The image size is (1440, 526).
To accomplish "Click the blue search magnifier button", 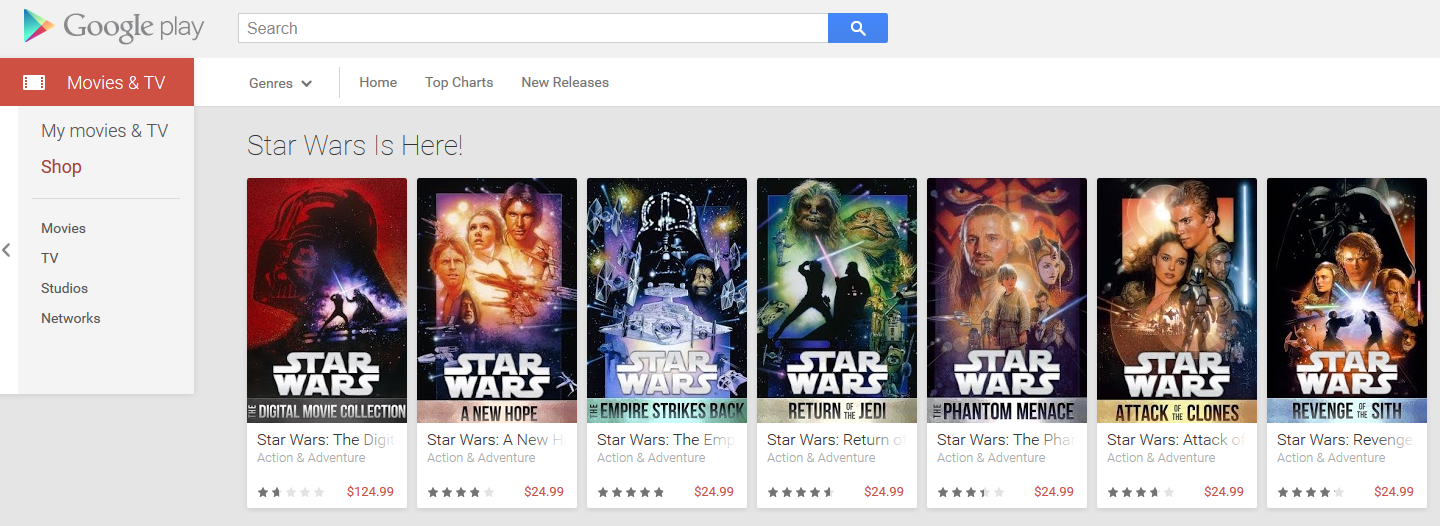I will pos(857,28).
